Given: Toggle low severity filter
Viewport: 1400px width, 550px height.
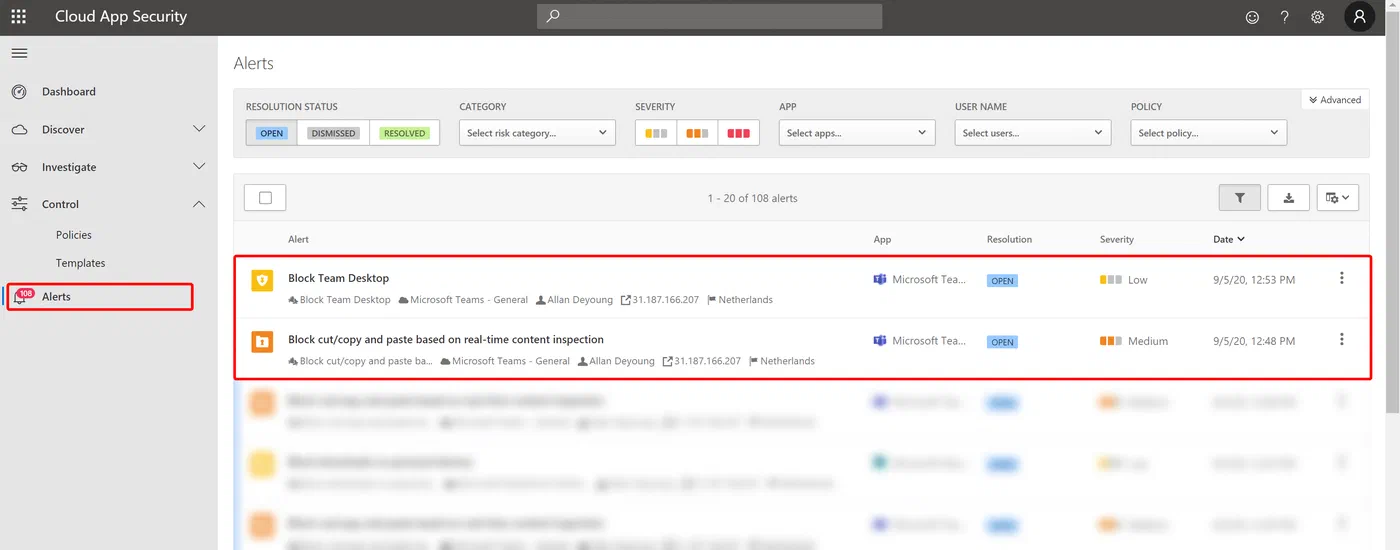Looking at the screenshot, I should pos(656,133).
